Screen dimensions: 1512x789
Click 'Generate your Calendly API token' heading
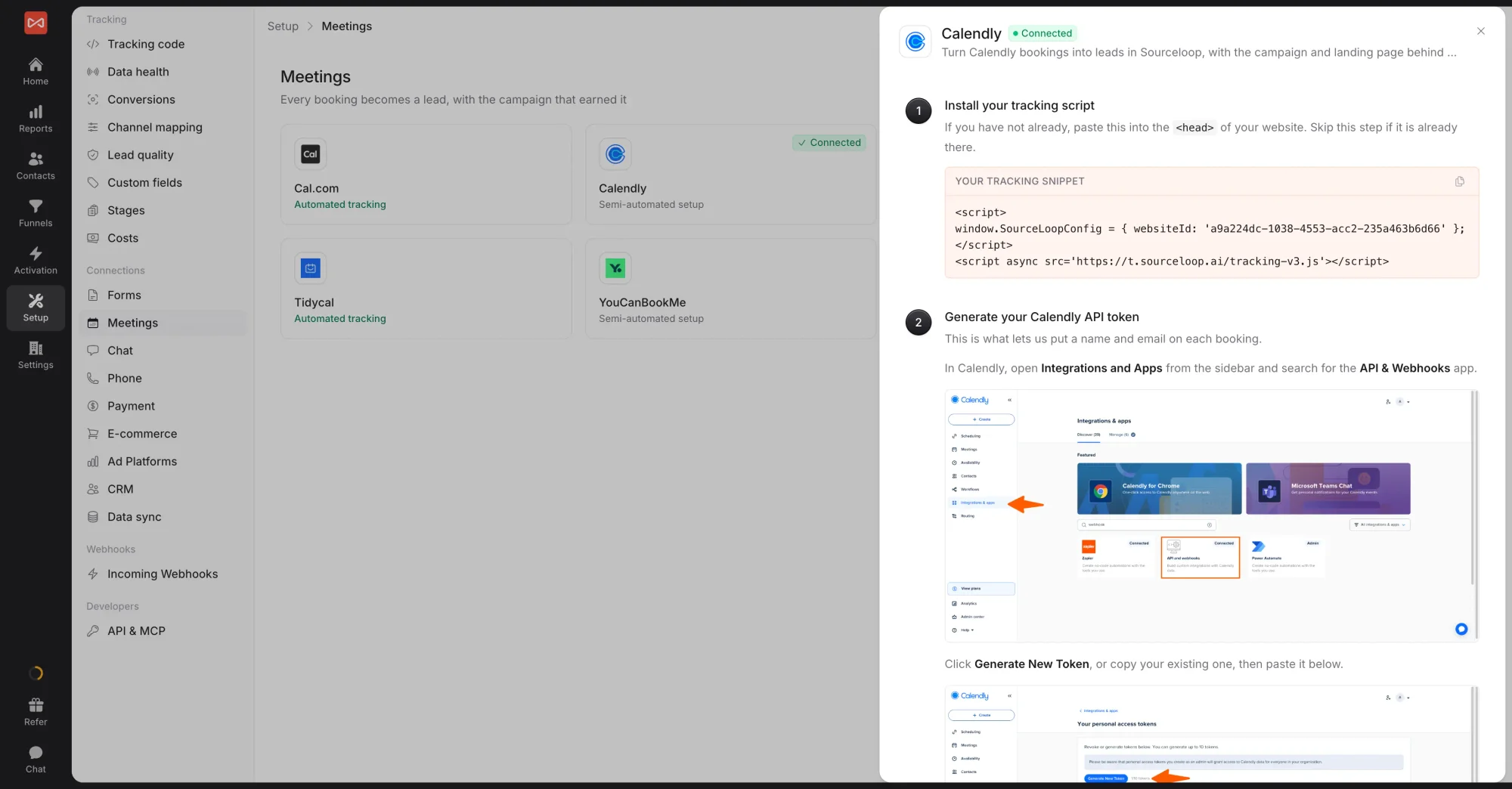[1042, 317]
